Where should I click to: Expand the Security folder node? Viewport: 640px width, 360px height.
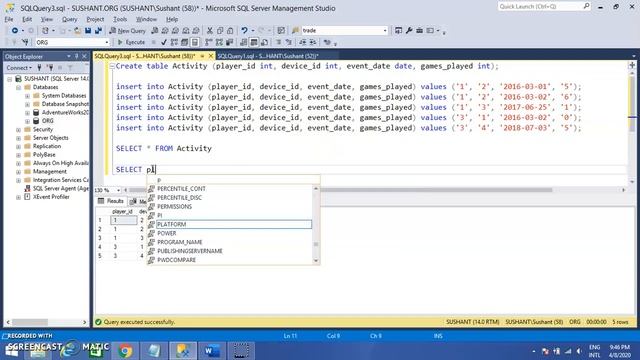tap(18, 130)
